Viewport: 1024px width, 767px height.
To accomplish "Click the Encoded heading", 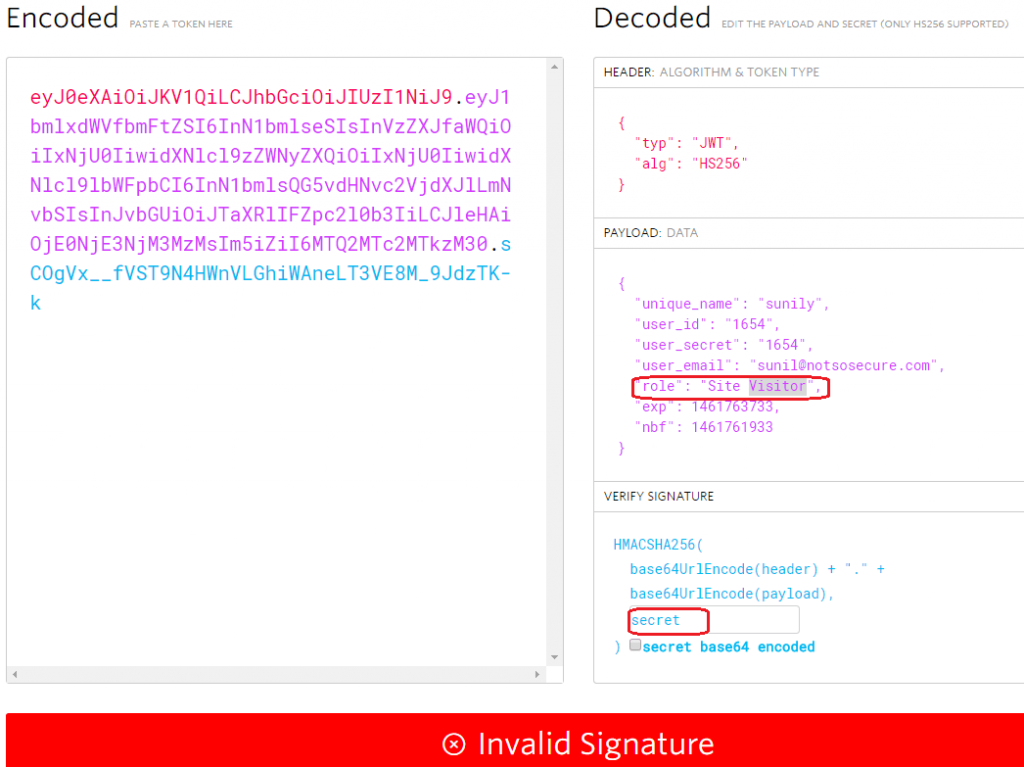I will (63, 18).
